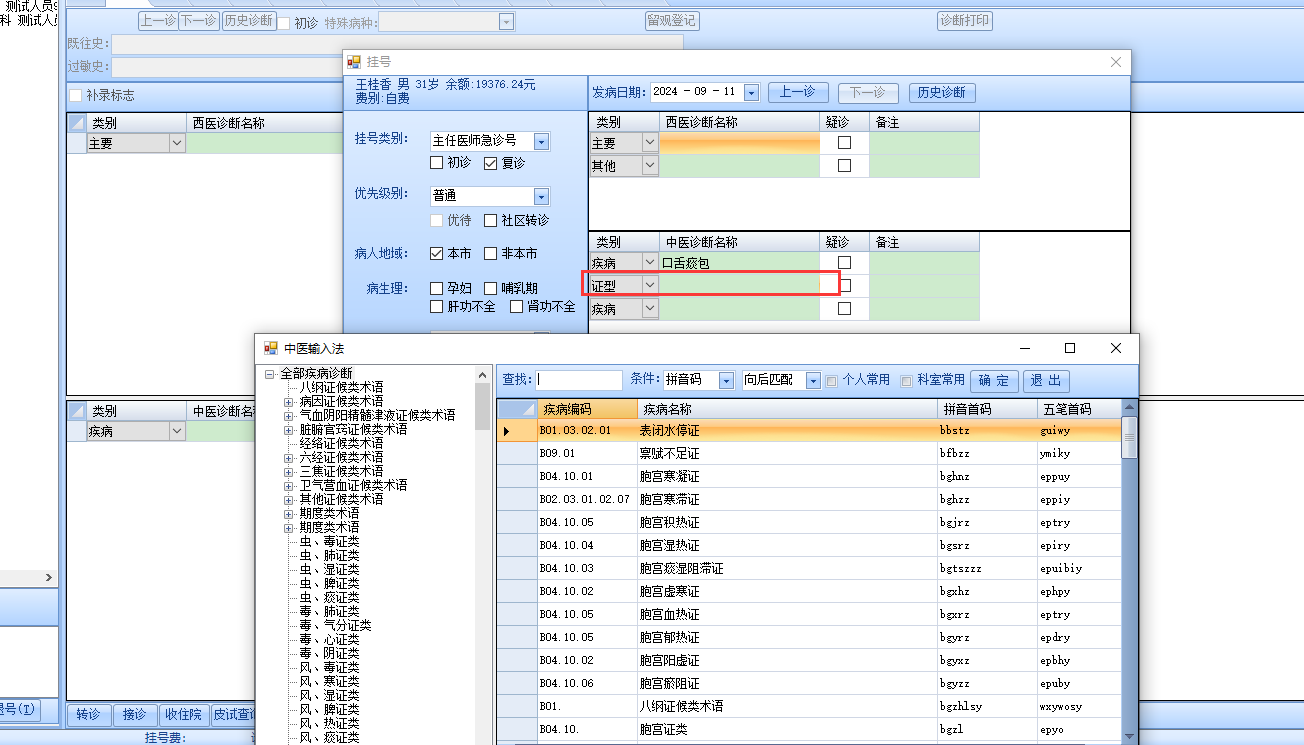Tick 疑诊 checkbox in the 其他 western diagnosis row

click(x=844, y=166)
